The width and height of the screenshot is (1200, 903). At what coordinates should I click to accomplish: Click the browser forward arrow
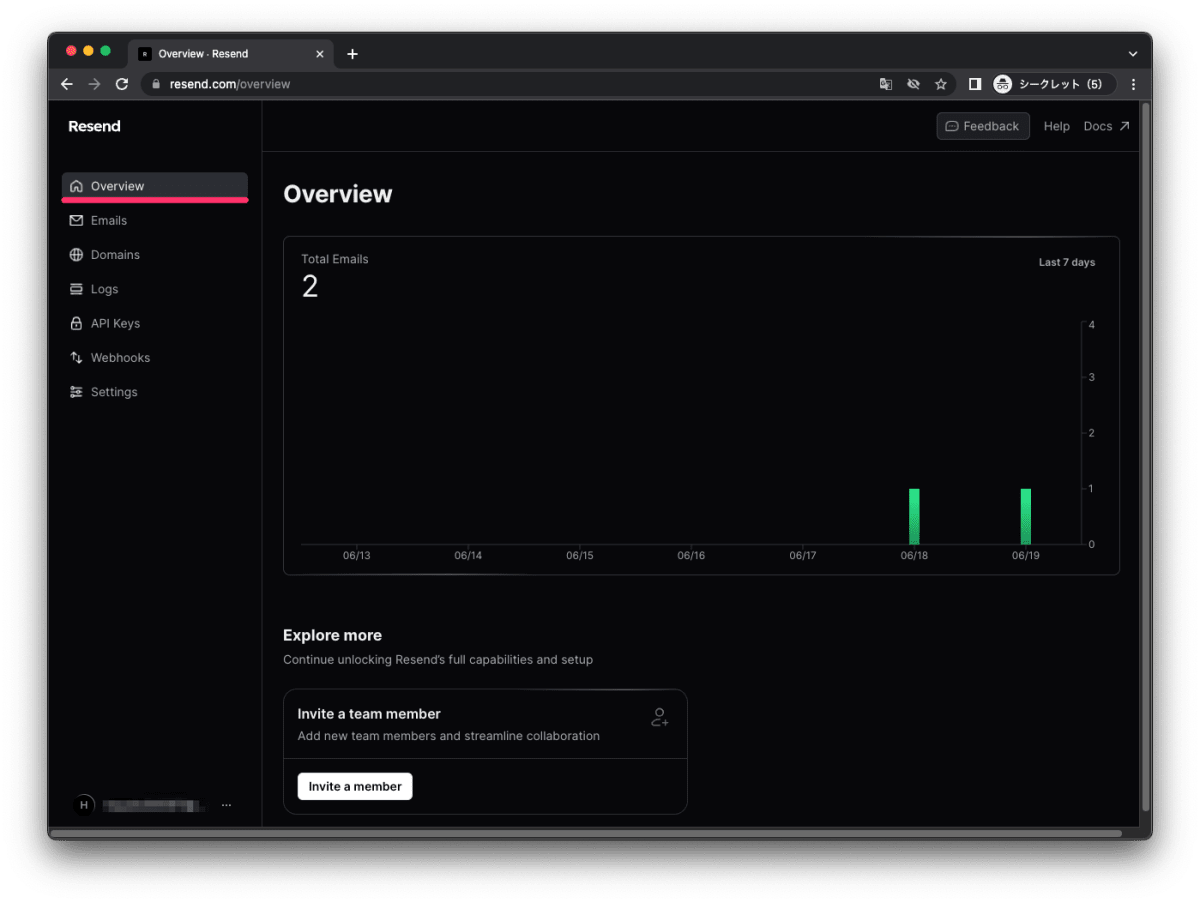tap(94, 84)
